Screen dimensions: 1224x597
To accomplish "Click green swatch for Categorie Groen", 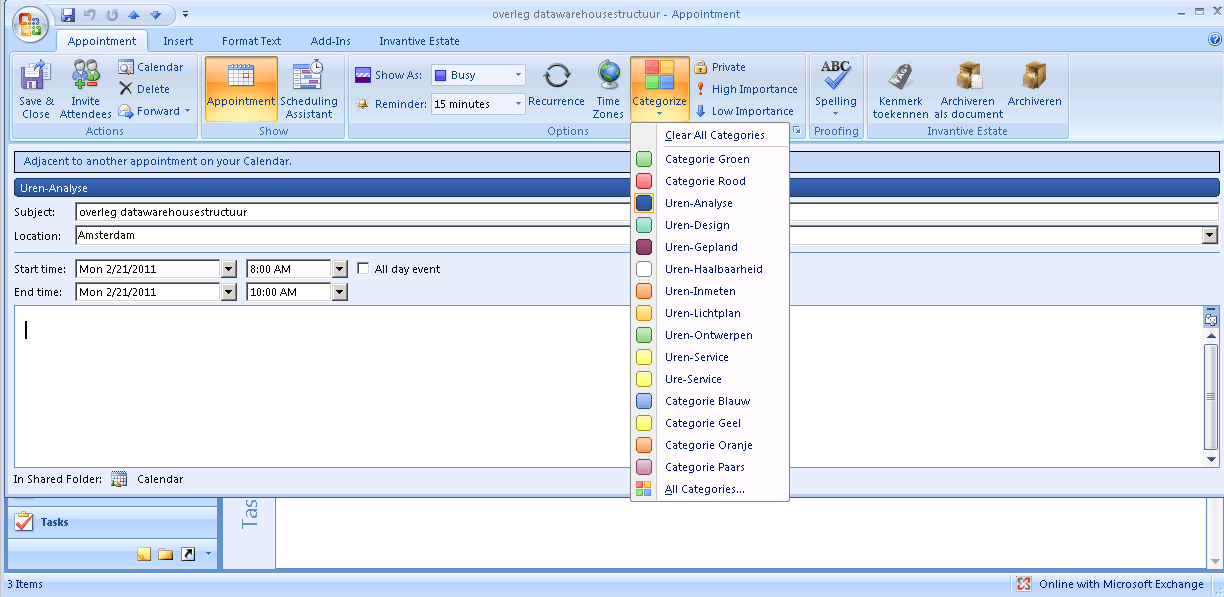I will tap(644, 159).
